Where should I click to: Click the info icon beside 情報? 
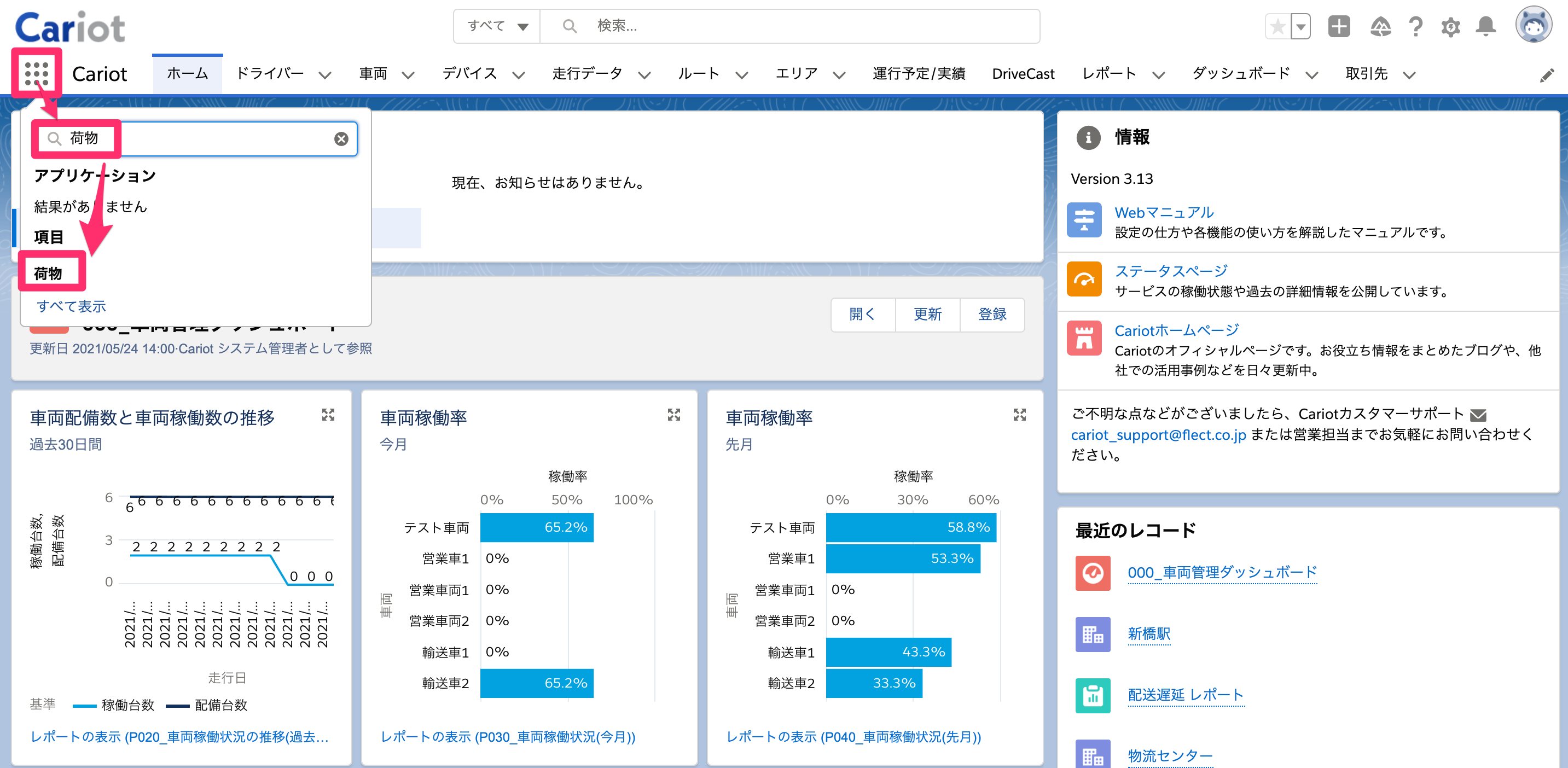click(1088, 137)
